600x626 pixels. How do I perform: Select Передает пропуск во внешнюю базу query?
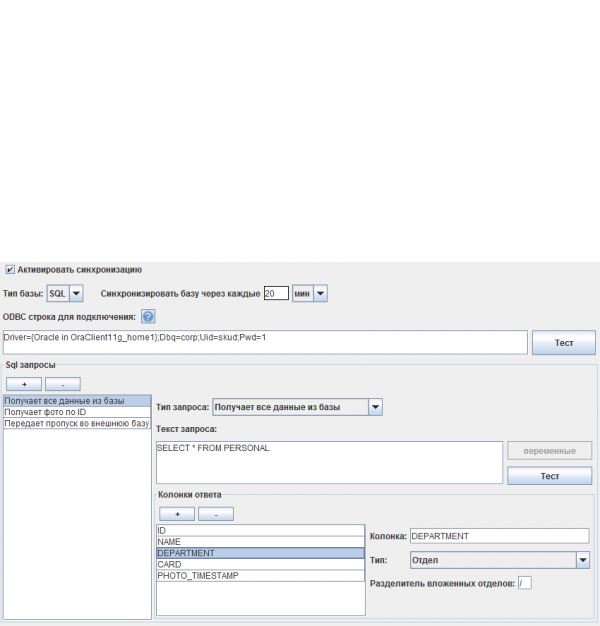[76, 424]
